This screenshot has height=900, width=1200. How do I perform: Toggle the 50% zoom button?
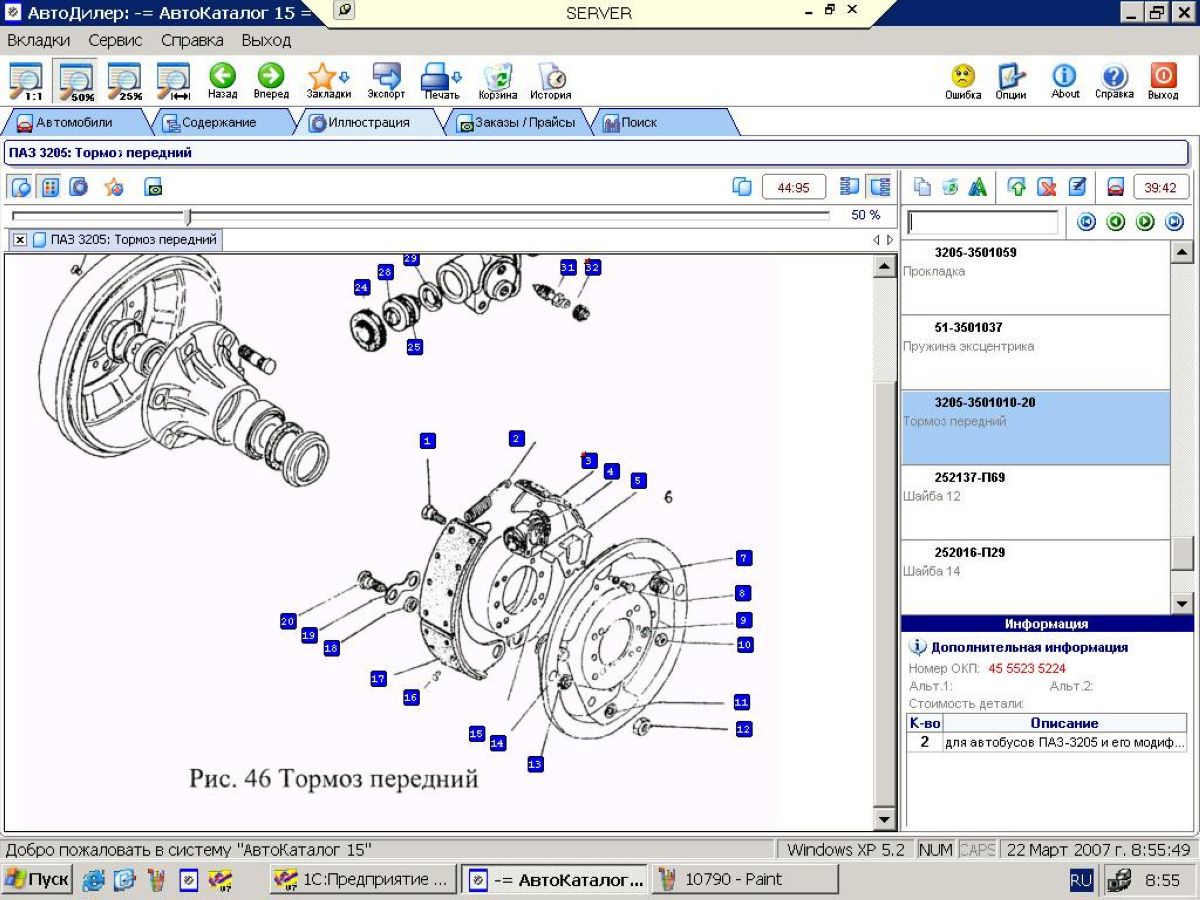click(76, 82)
